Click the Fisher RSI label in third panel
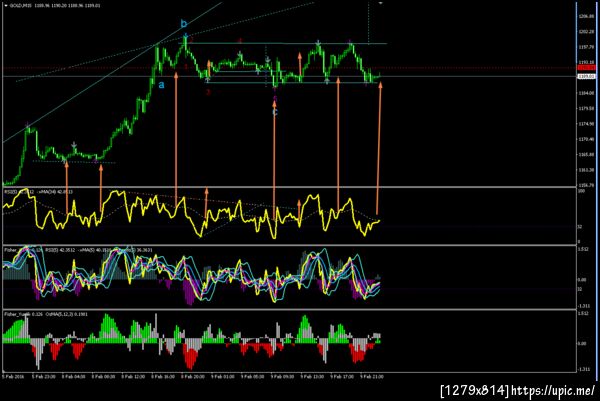The height and width of the screenshot is (401, 600). click(x=78, y=250)
